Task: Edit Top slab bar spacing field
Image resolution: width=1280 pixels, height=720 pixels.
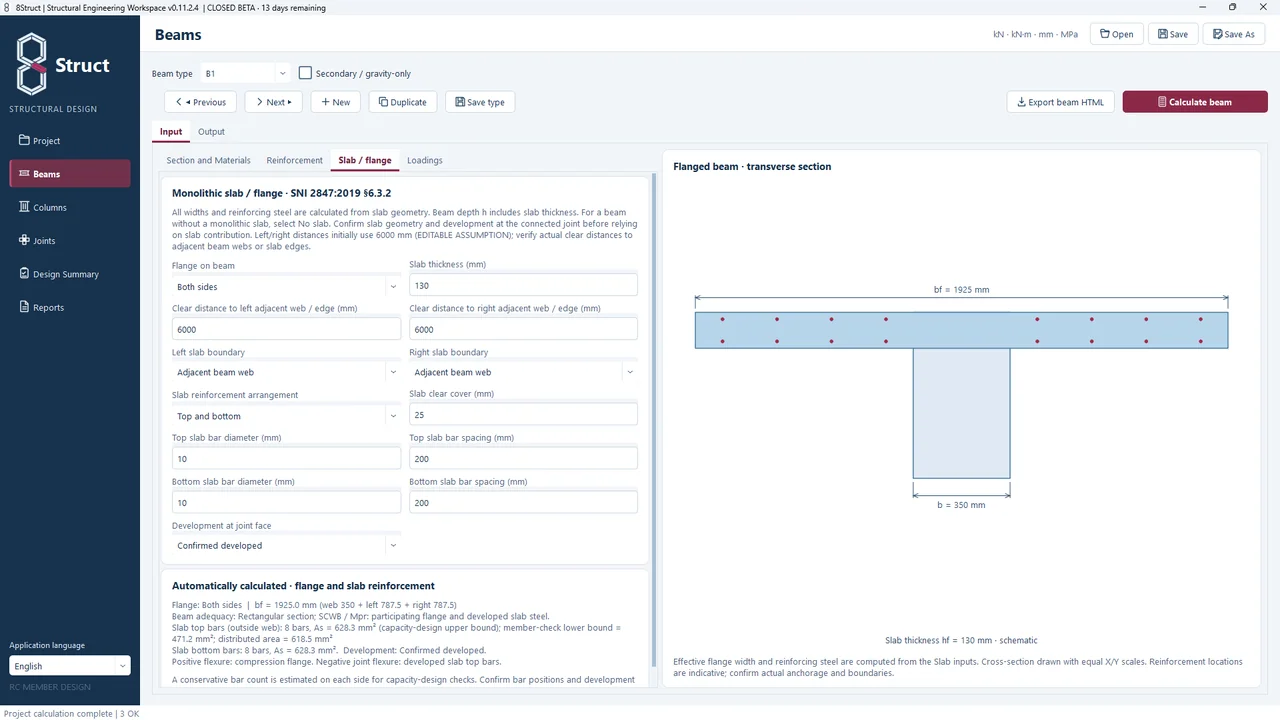Action: 523,459
